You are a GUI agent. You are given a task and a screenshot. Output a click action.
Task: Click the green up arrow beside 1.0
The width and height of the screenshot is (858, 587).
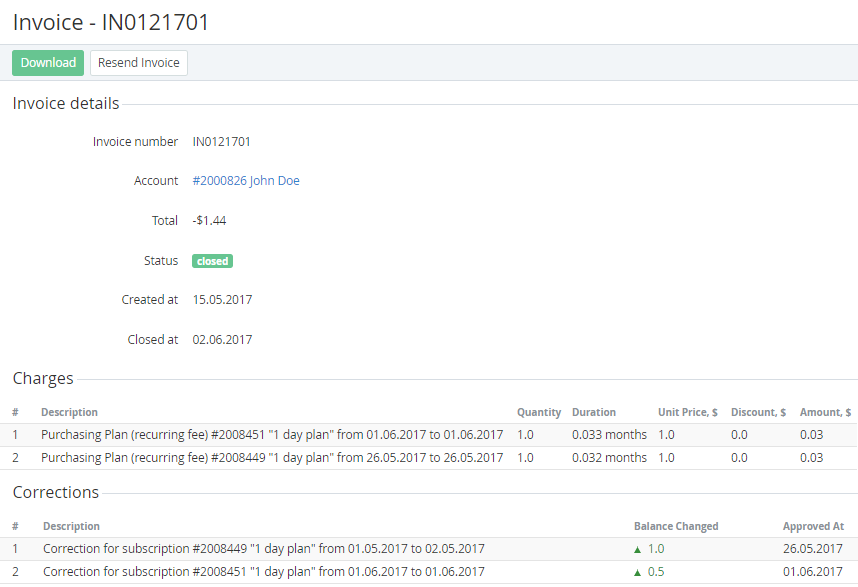(x=638, y=549)
